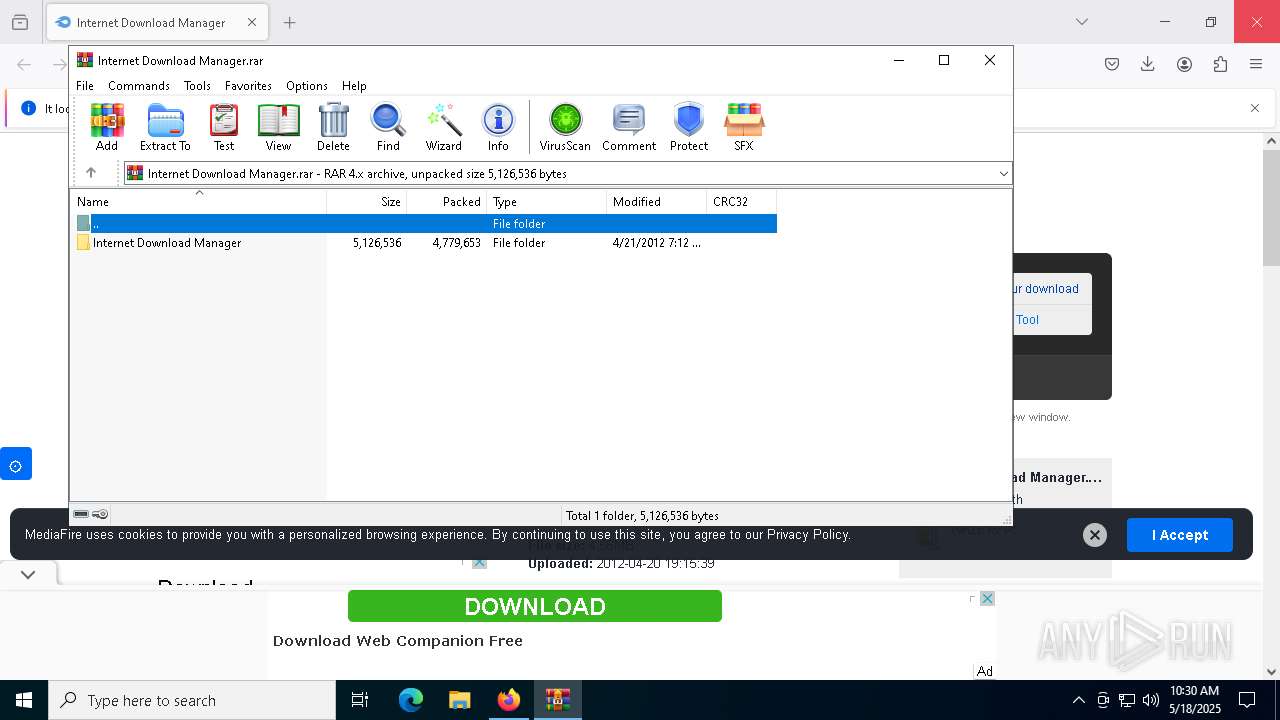Click the drive icon in WinRAR status bar
Screen dimensions: 1280x720
click(81, 515)
